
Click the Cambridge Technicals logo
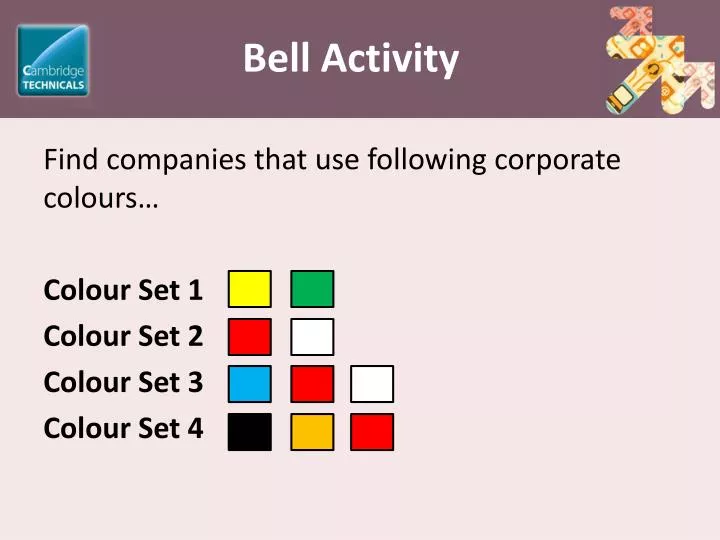53,60
